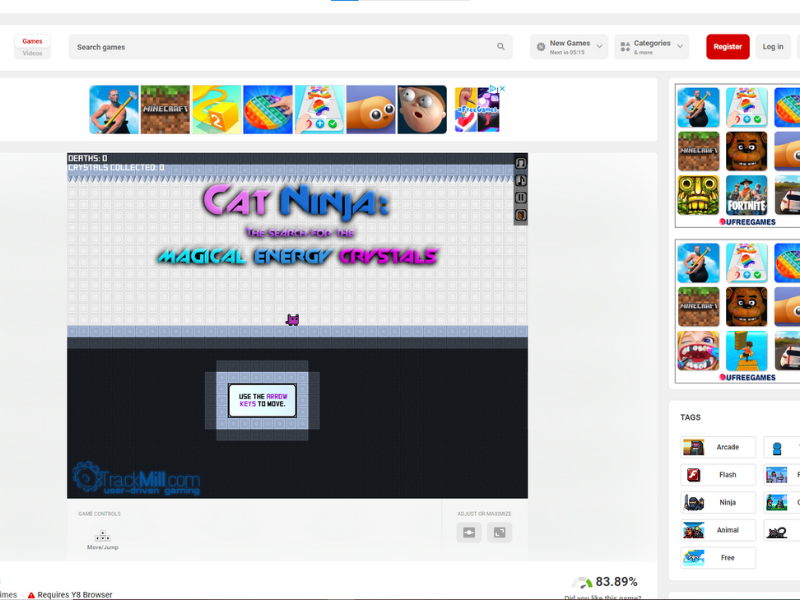
Task: Open the New Games dropdown
Action: tap(569, 47)
